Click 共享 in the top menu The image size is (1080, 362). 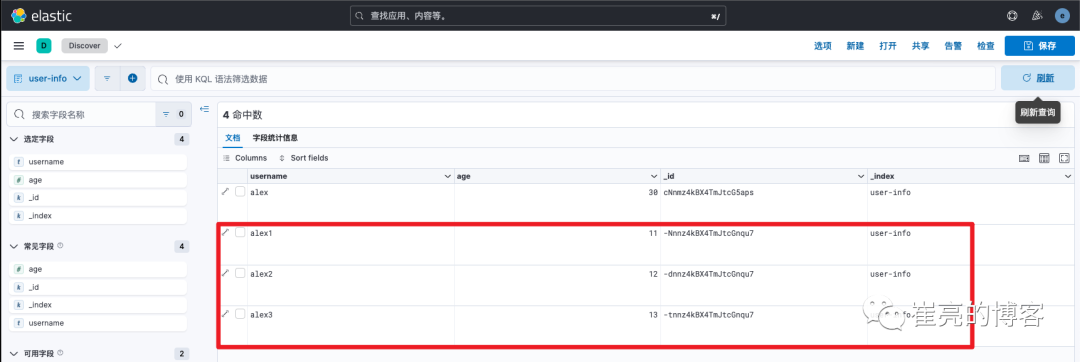tap(921, 46)
